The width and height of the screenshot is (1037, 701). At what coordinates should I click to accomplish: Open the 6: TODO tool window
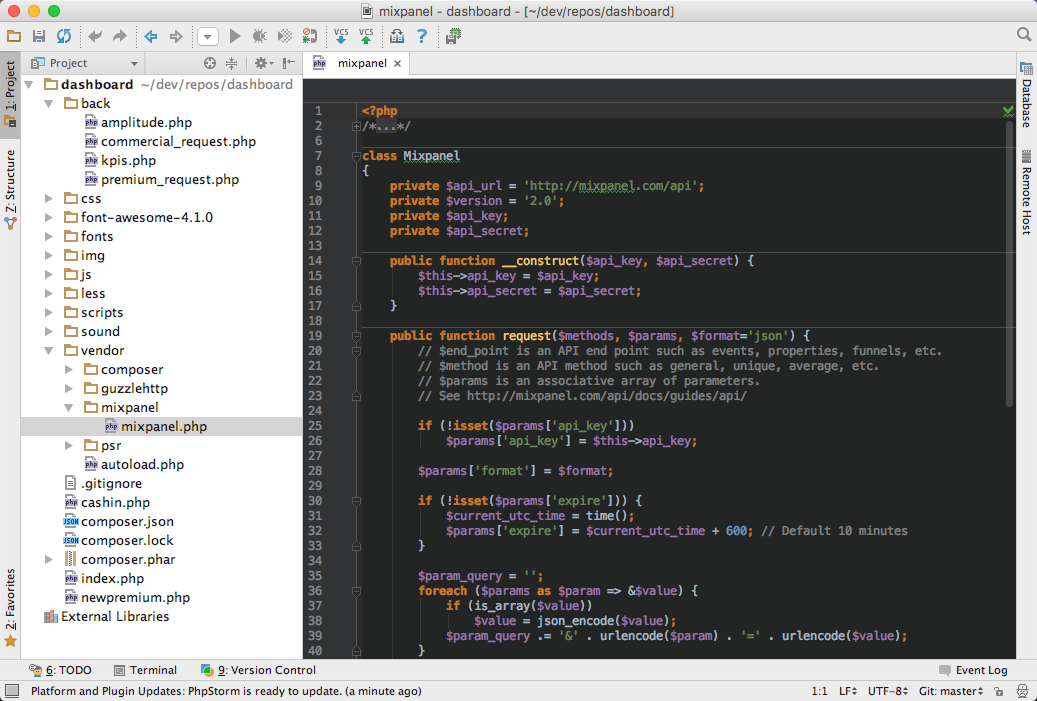coord(60,670)
